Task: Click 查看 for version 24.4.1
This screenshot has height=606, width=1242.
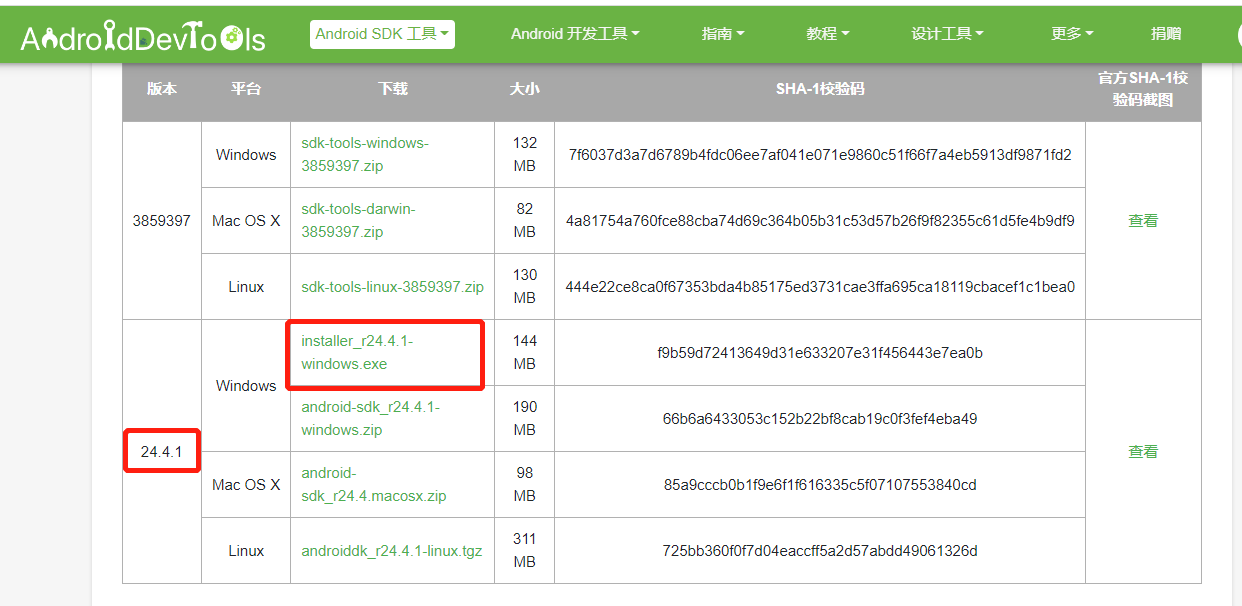Action: click(1143, 452)
